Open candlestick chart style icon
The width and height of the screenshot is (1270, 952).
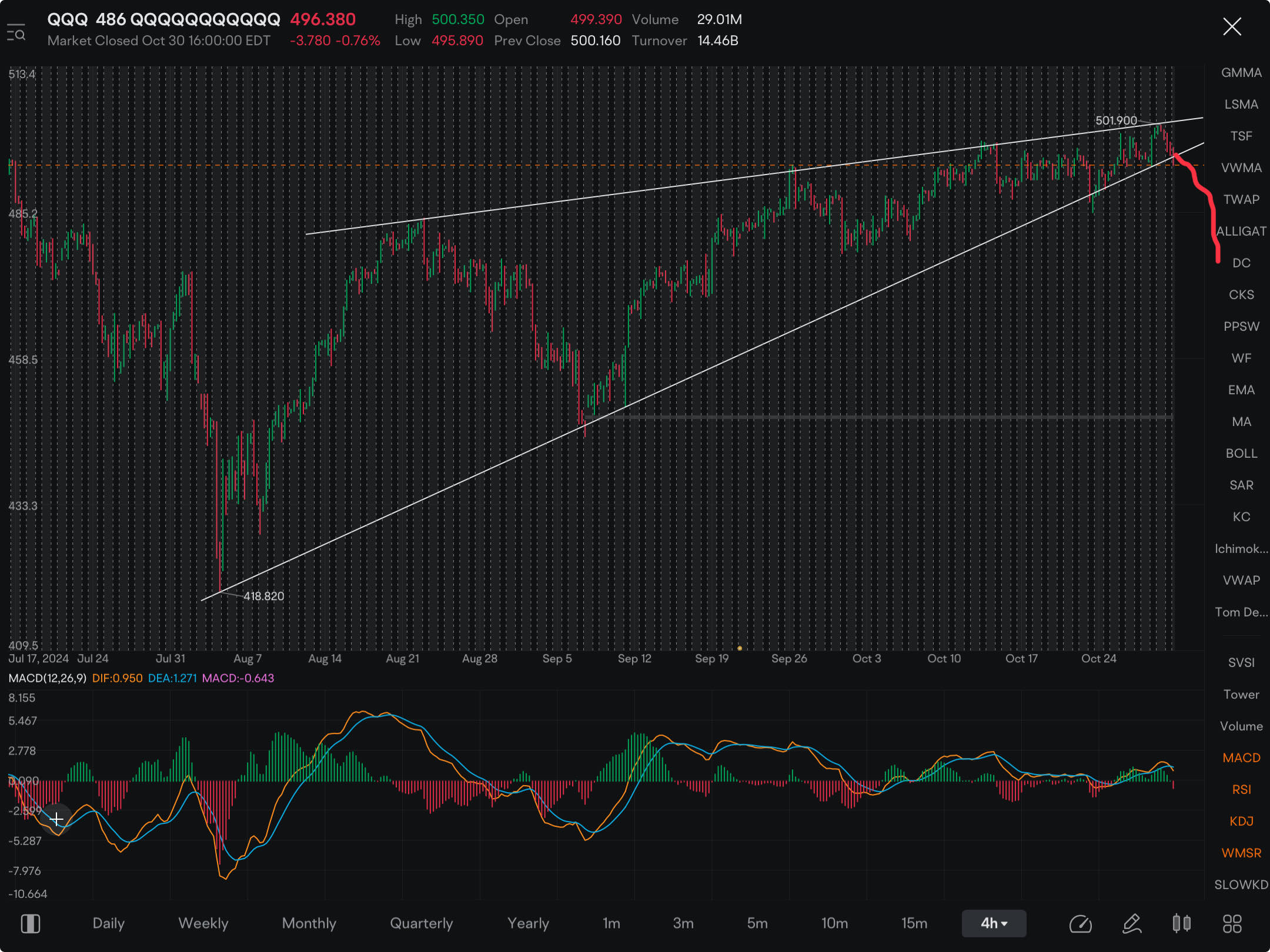pyautogui.click(x=1181, y=923)
